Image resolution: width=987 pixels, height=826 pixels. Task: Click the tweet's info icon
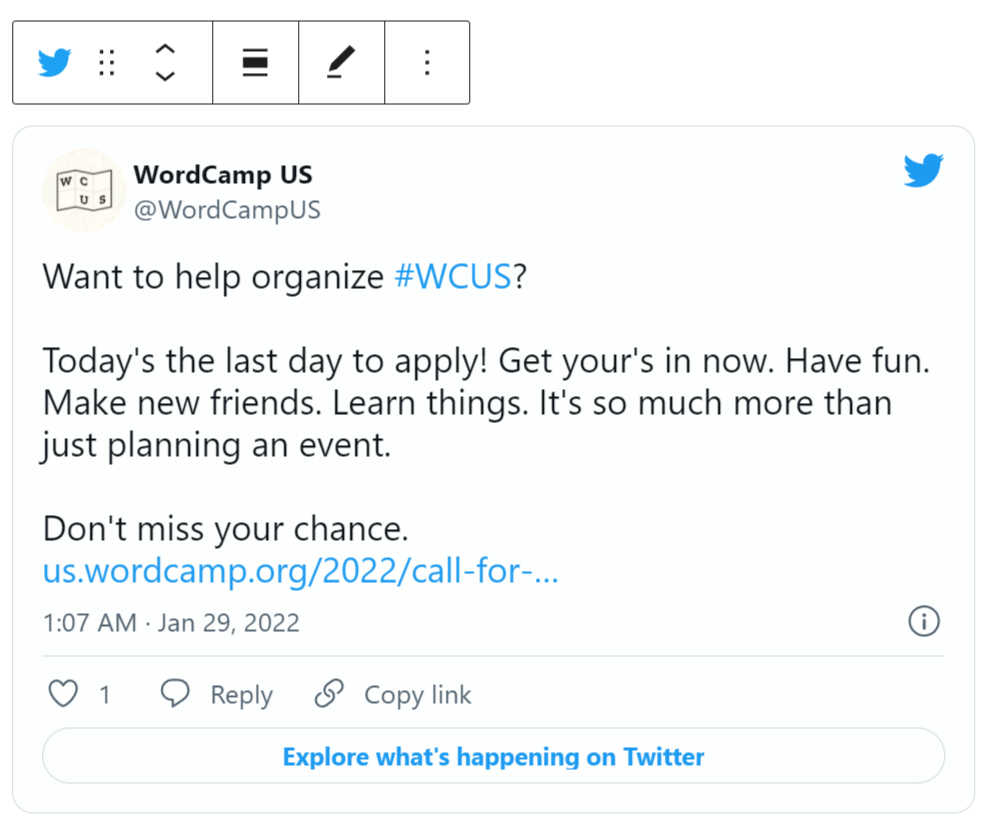(x=923, y=622)
